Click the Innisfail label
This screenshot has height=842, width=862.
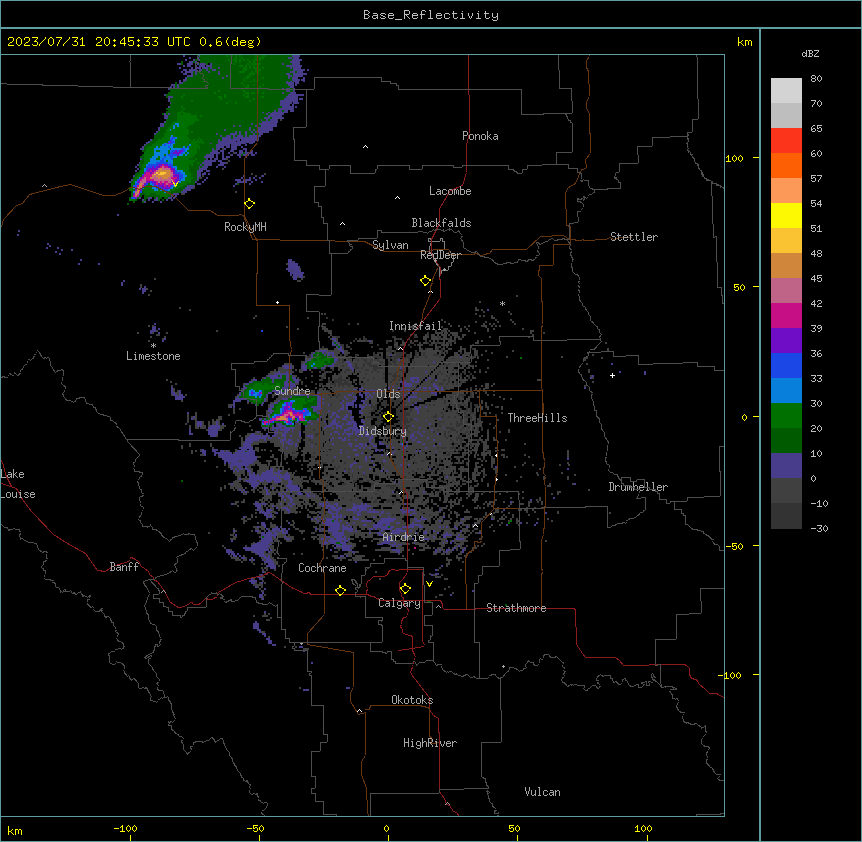click(415, 326)
